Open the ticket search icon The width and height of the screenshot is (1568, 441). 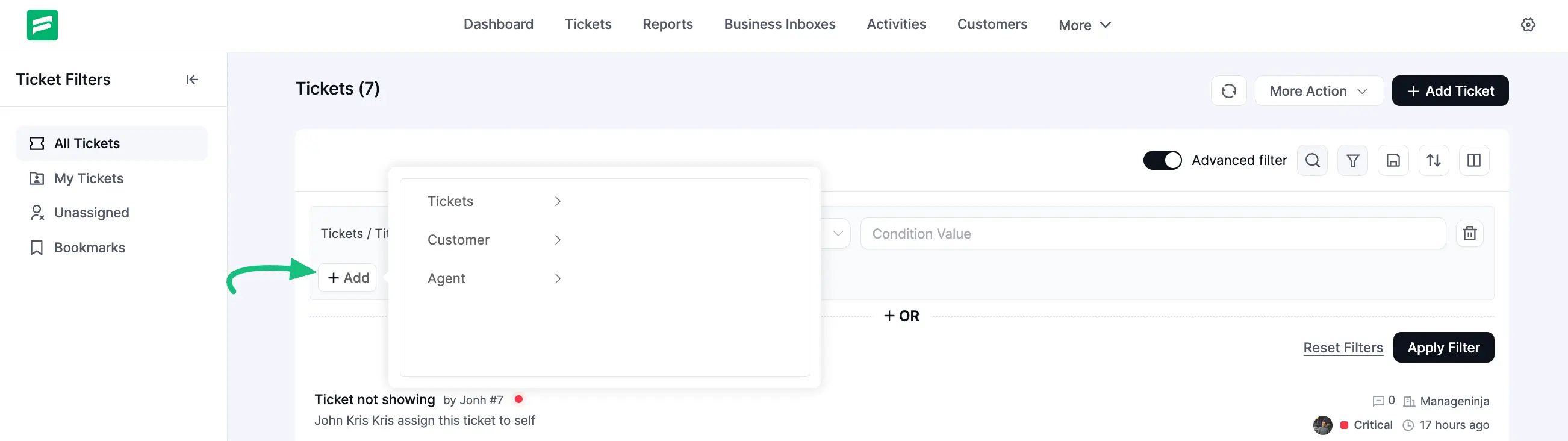pos(1312,160)
